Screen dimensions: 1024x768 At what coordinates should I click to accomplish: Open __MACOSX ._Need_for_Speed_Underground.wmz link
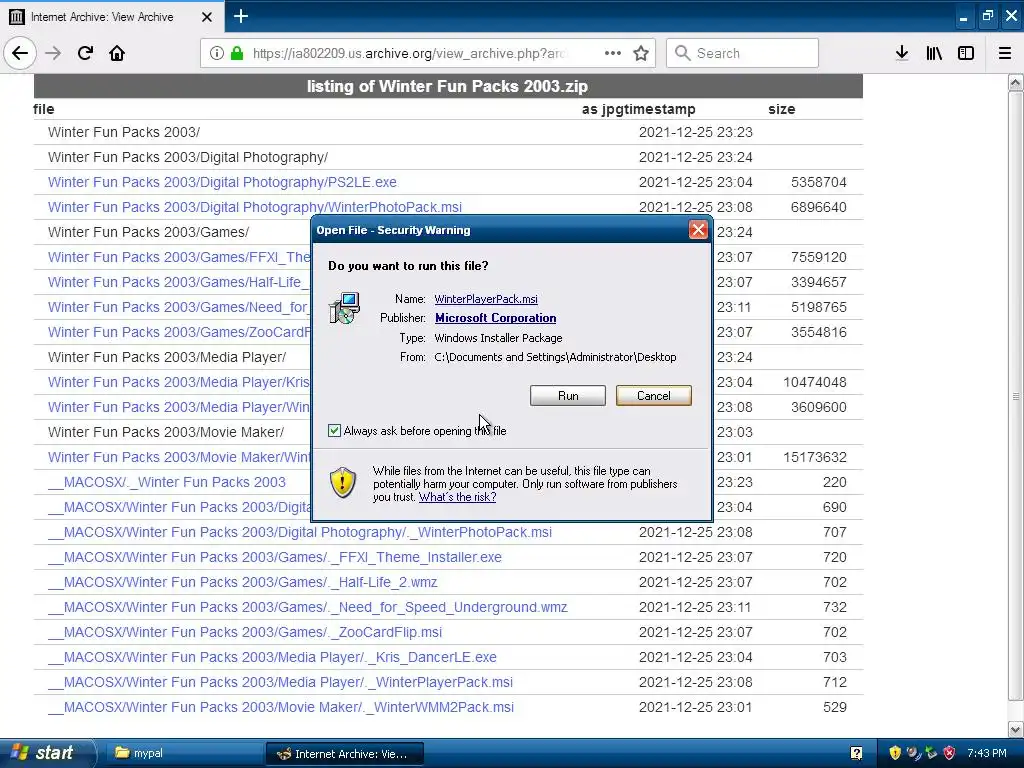[x=308, y=607]
